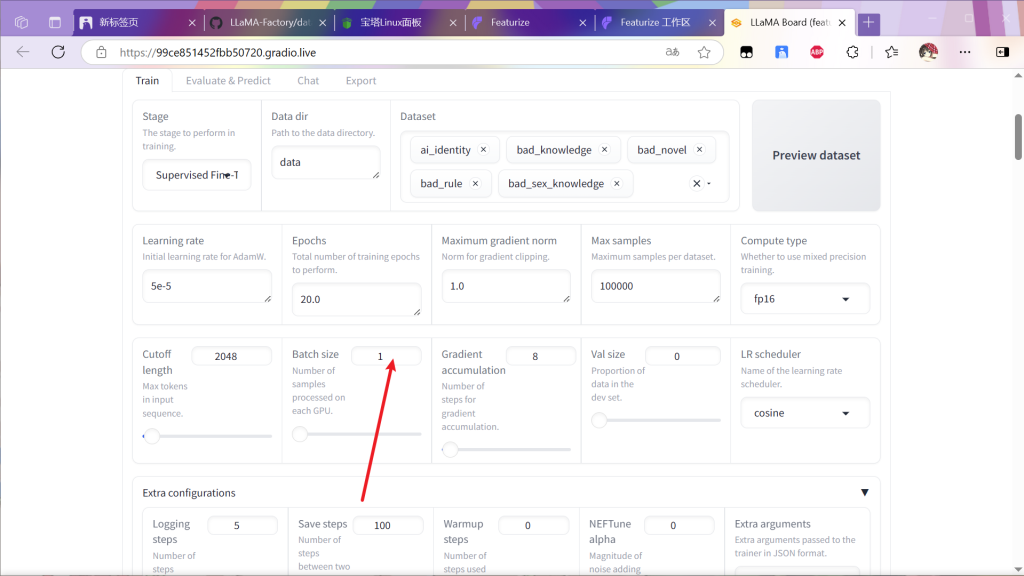Open the user profile avatar
The image size is (1024, 576).
tap(928, 52)
